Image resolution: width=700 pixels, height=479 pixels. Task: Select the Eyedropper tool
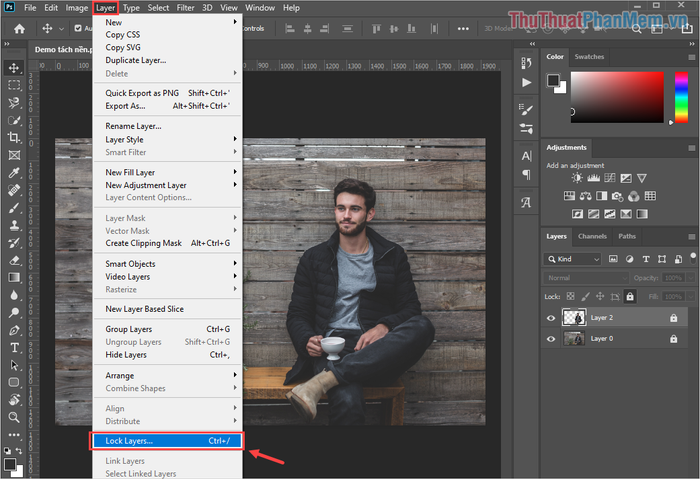coord(14,172)
